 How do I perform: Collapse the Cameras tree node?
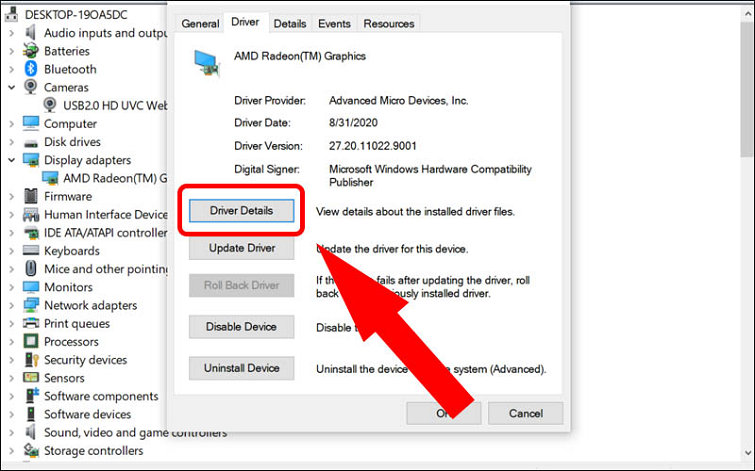[x=12, y=87]
